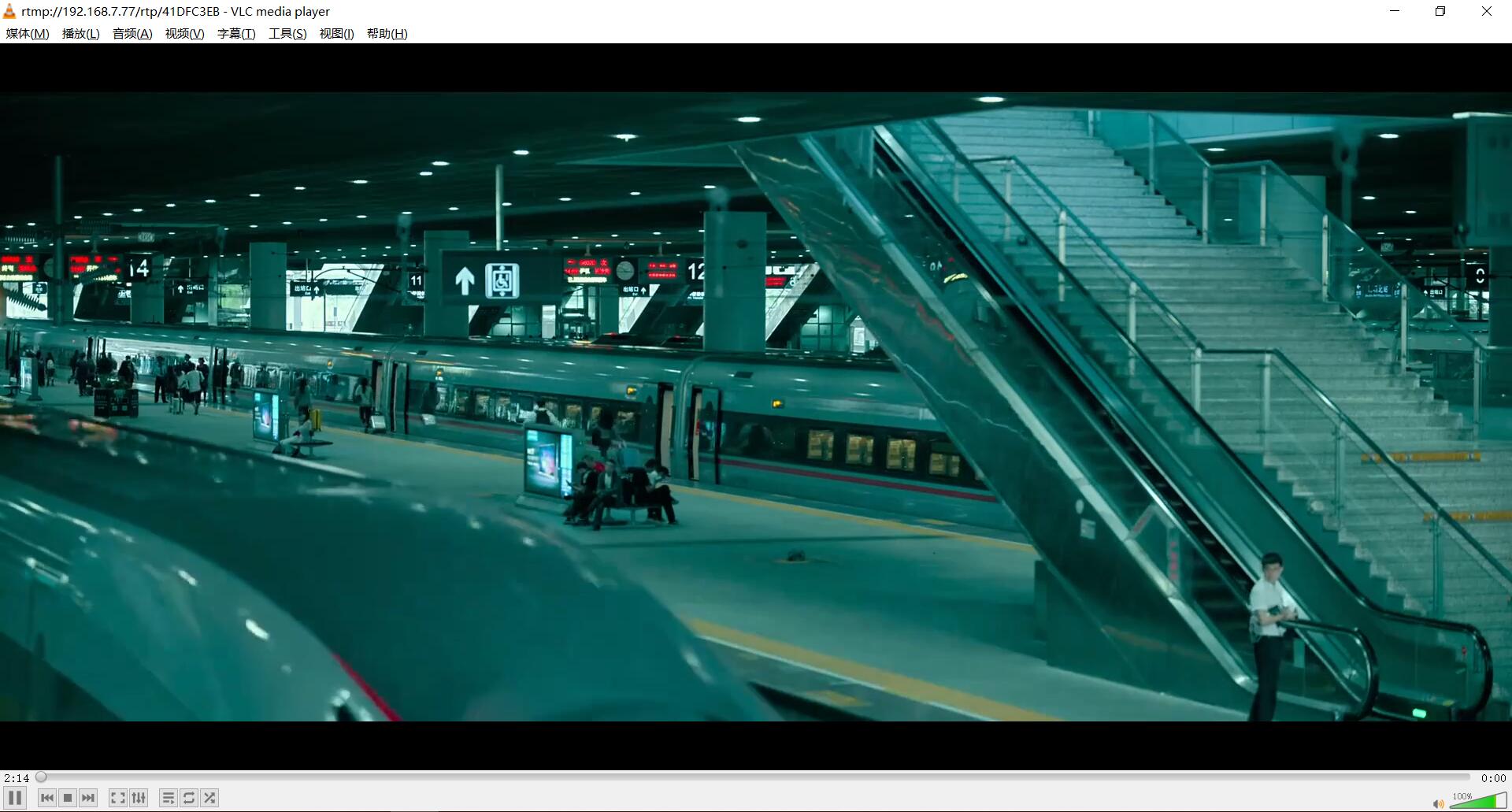
Task: Open the extended settings equalizer panel
Action: 138,797
